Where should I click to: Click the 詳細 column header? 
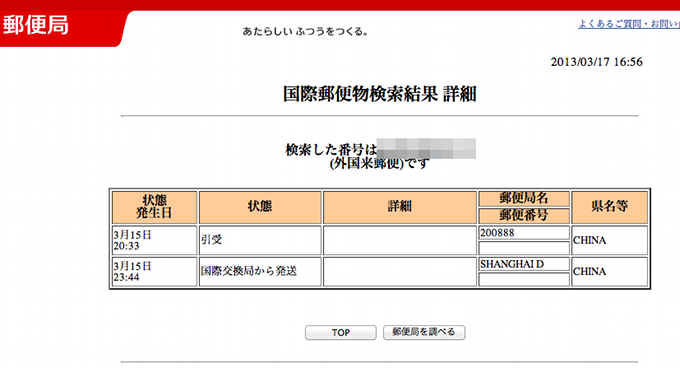pos(399,207)
